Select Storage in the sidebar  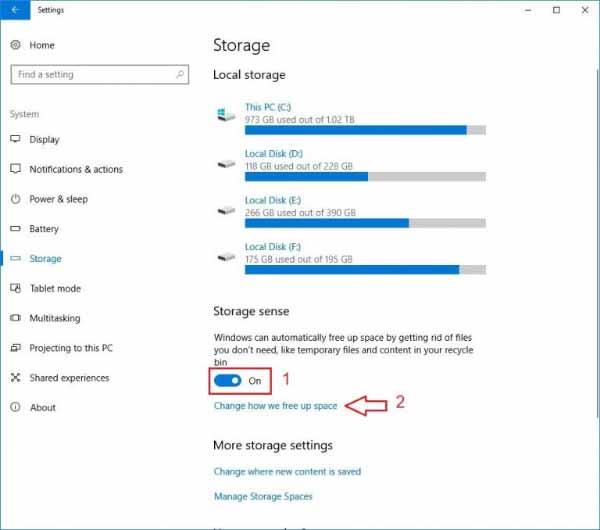(45, 259)
